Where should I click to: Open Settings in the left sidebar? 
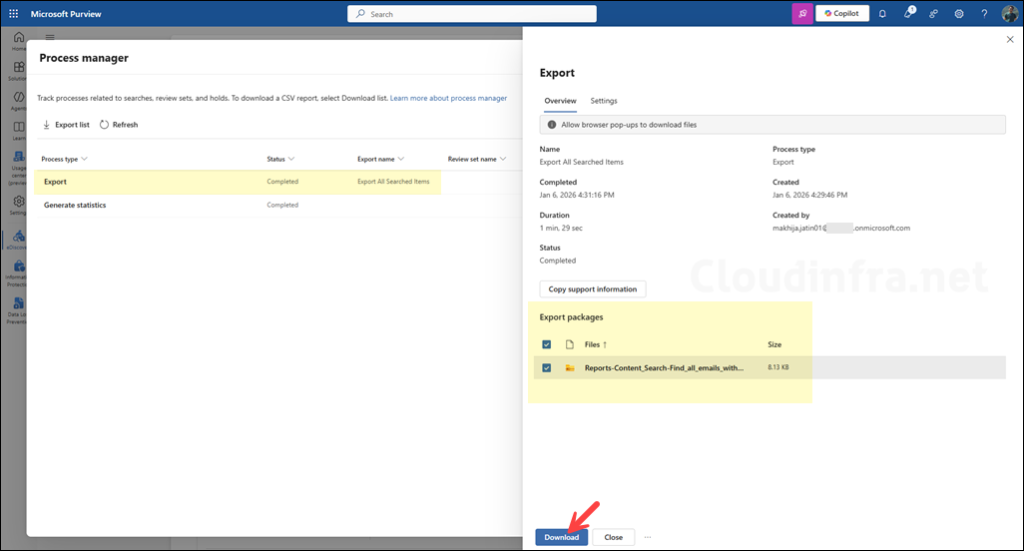(x=19, y=205)
